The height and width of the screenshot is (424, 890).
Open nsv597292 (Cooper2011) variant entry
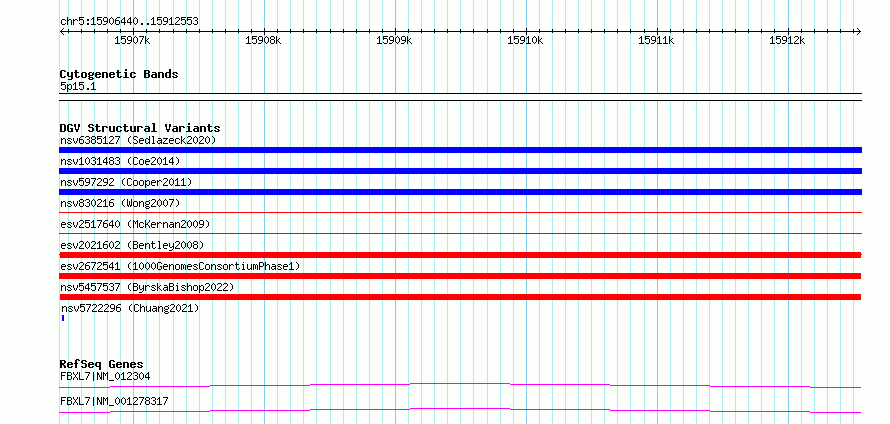[126, 182]
